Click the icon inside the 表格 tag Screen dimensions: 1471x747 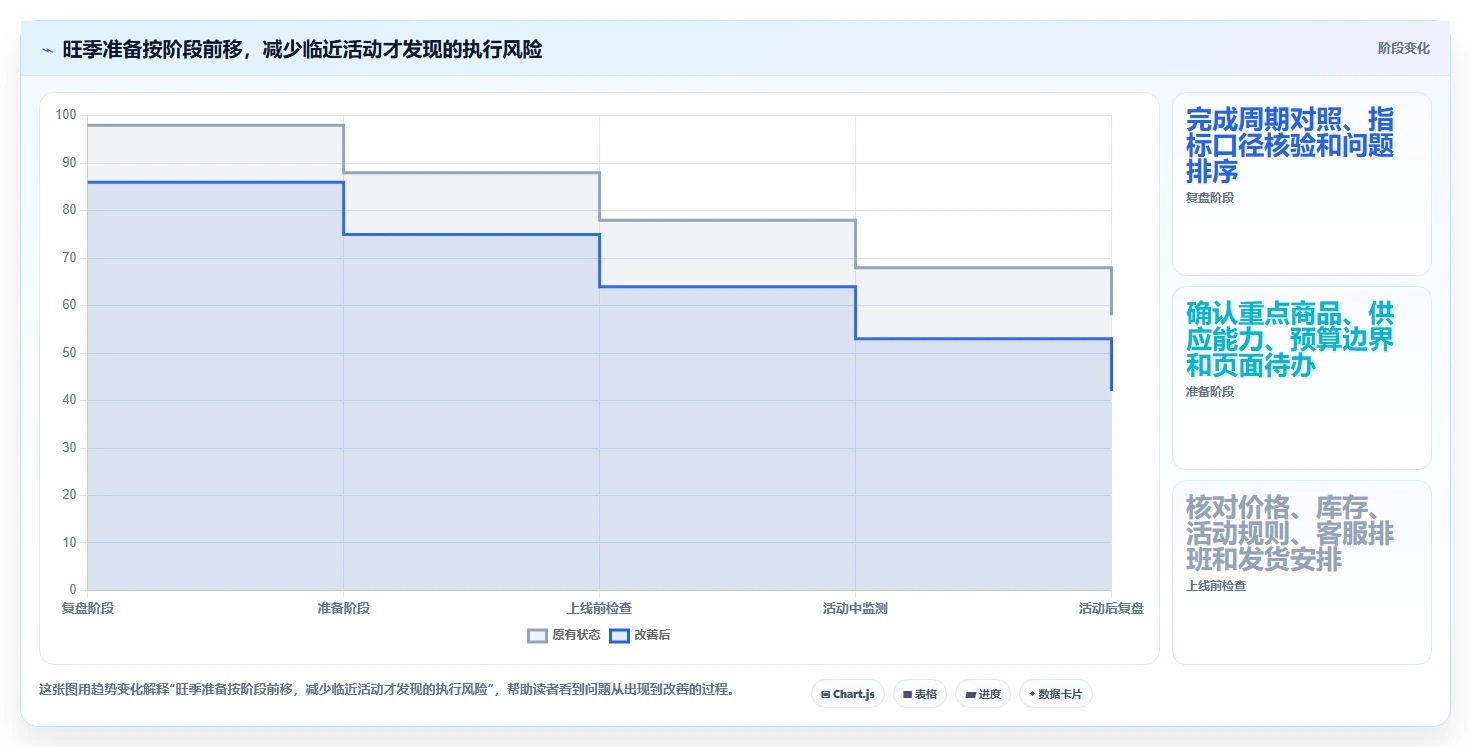pyautogui.click(x=907, y=694)
